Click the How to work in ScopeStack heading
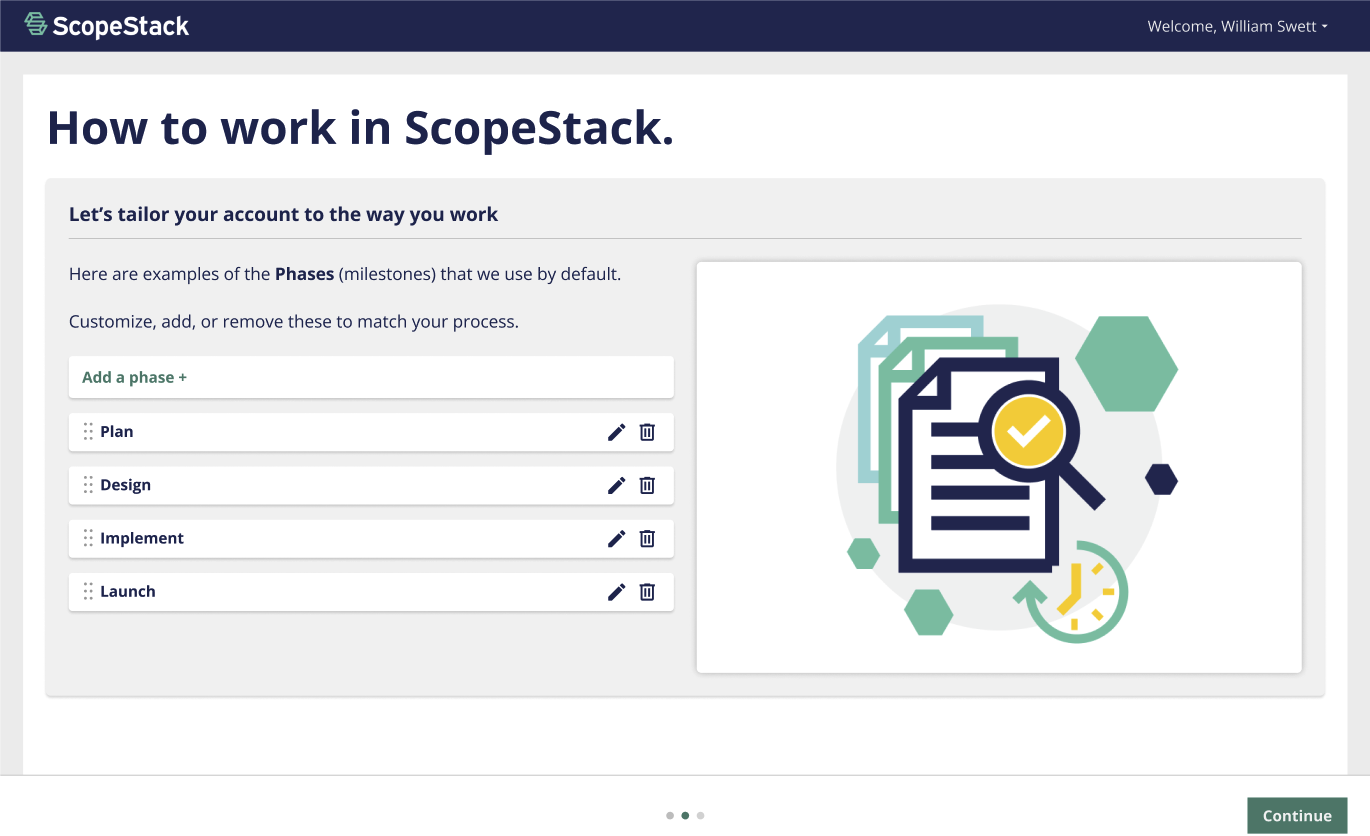Screen dimensions: 1370x836 coord(361,128)
